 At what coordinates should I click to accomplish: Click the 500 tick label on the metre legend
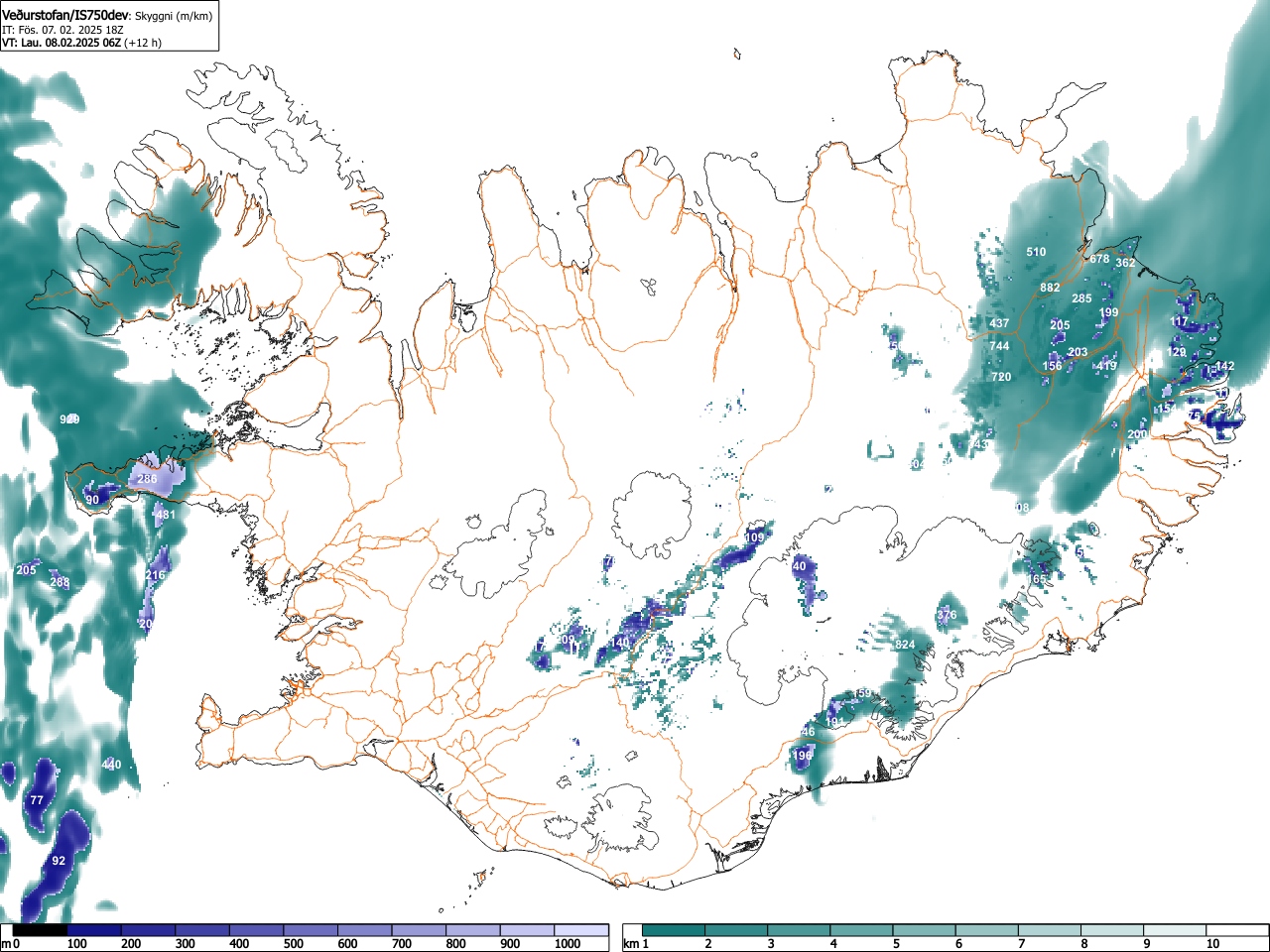(293, 944)
